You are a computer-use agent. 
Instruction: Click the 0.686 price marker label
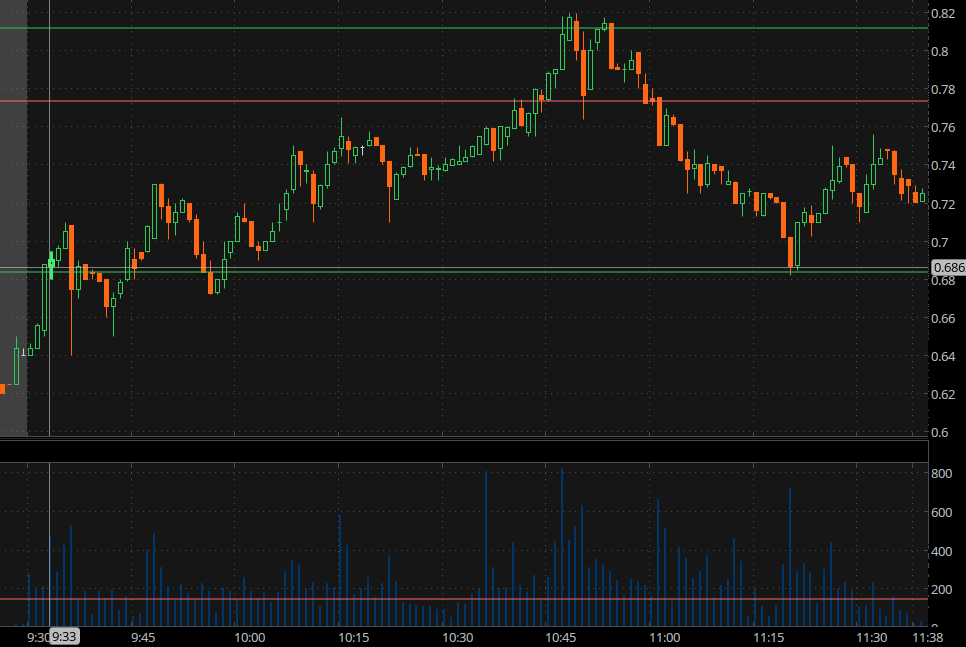pyautogui.click(x=949, y=267)
